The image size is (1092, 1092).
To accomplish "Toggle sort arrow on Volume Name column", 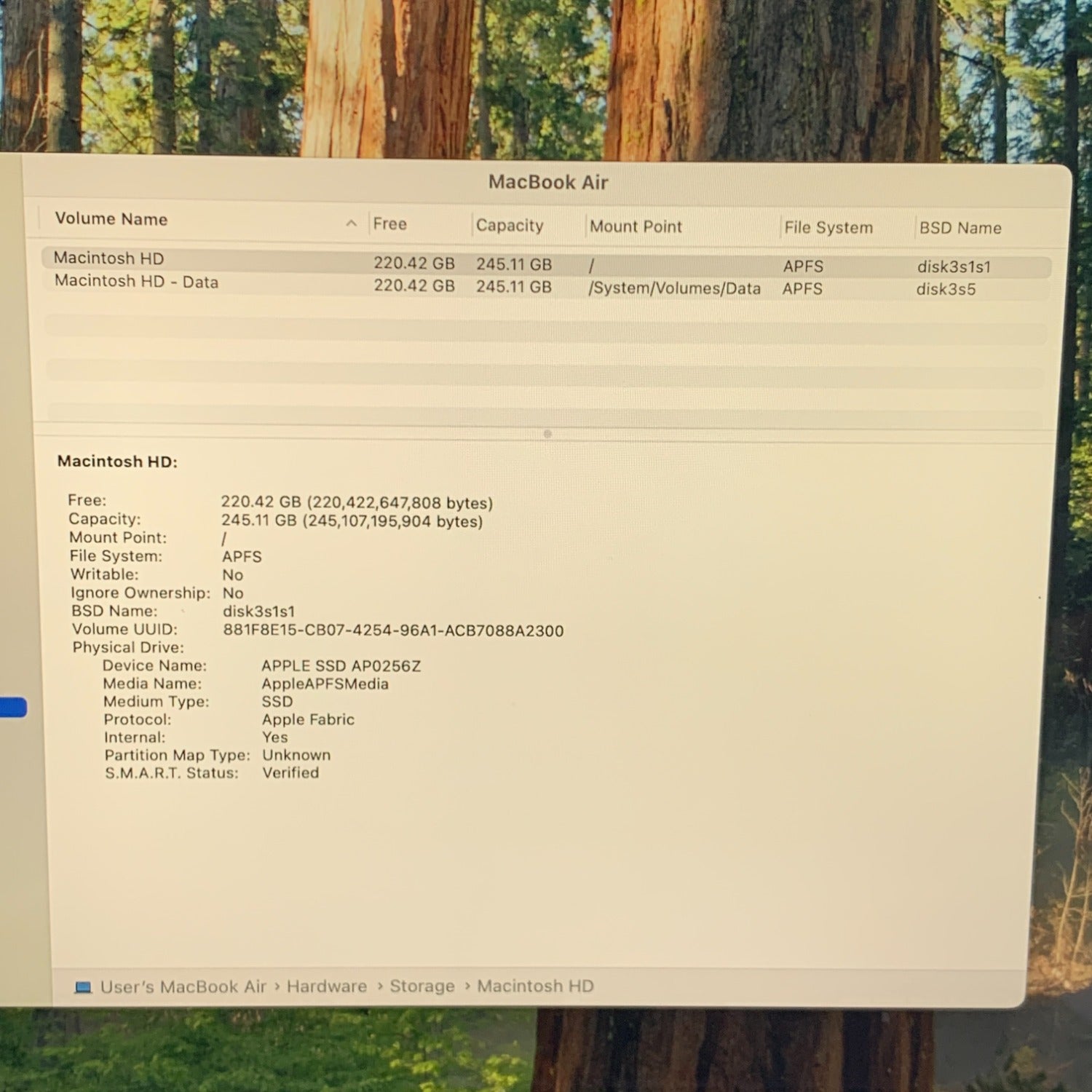I will (x=352, y=223).
